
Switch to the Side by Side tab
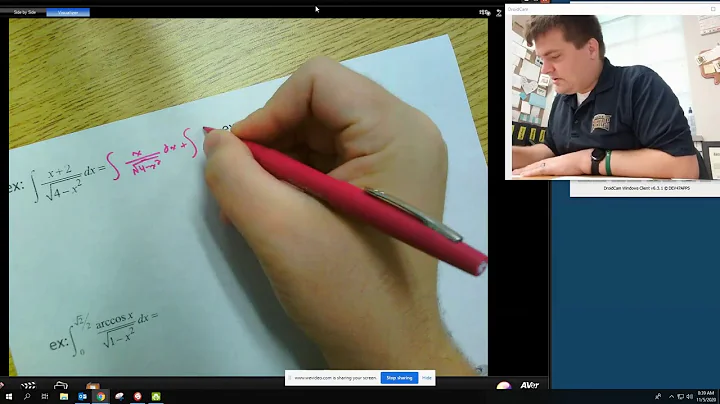24,12
